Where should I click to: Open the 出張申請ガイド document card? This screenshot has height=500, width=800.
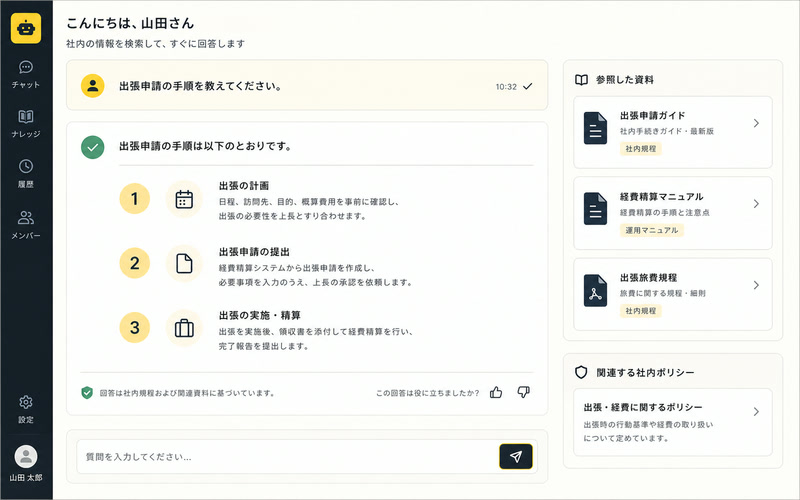coord(672,132)
